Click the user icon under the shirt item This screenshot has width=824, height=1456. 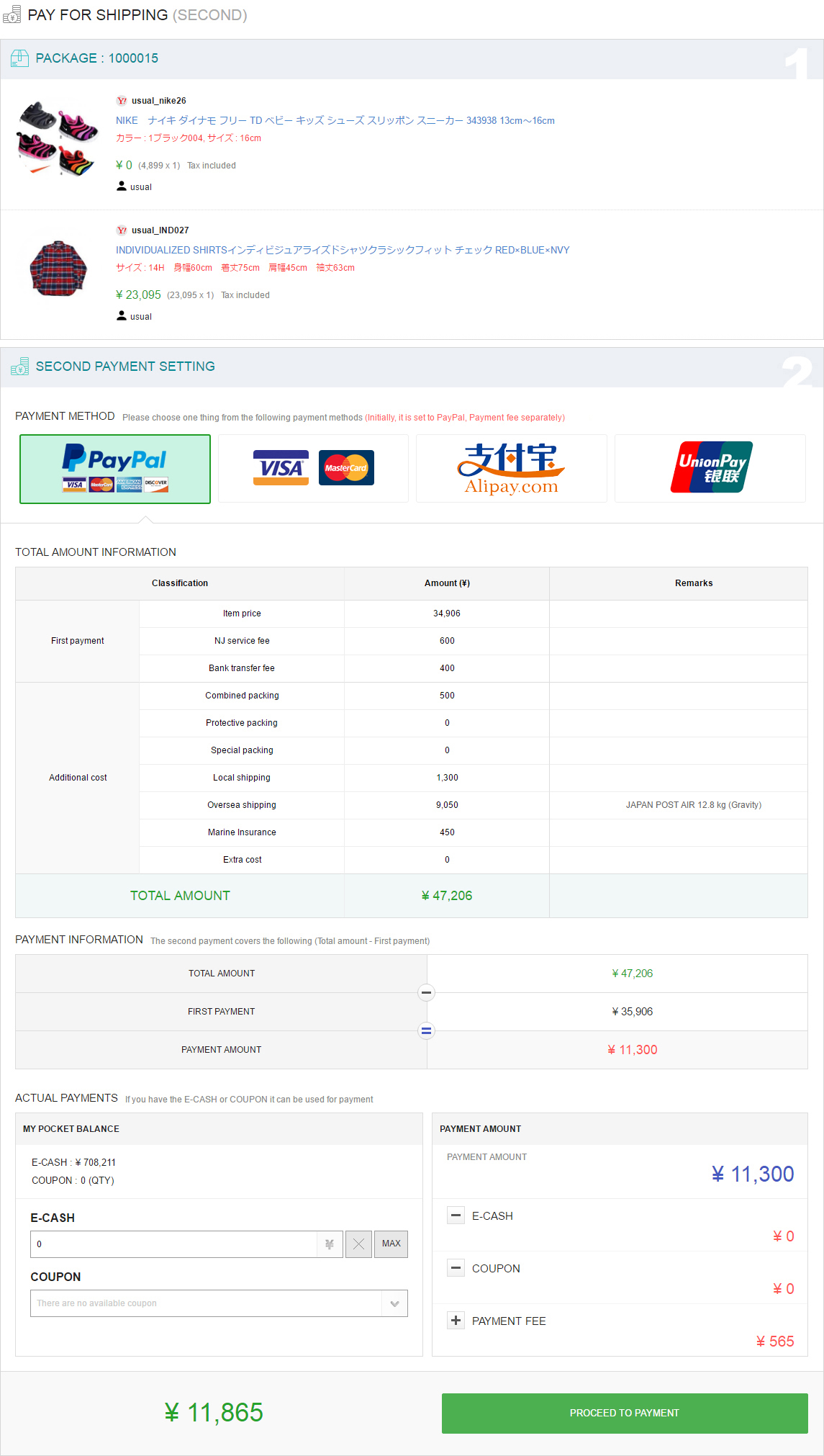tap(122, 315)
